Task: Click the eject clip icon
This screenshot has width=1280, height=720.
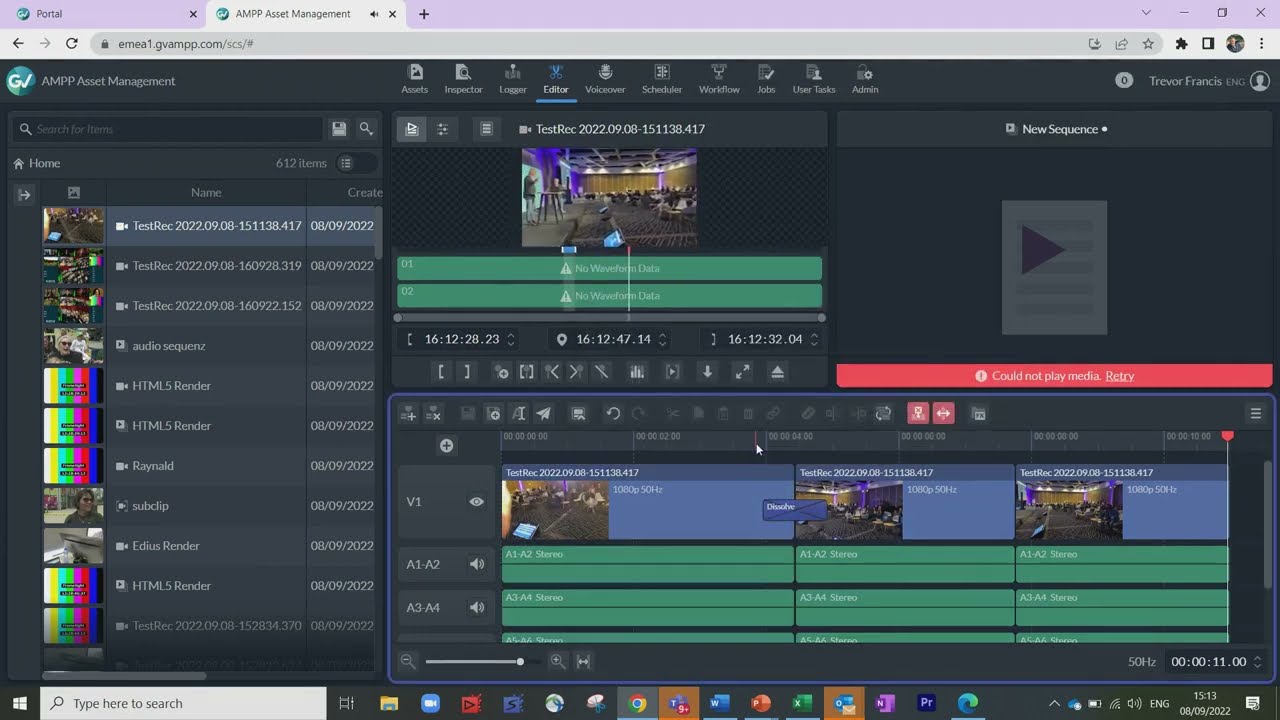Action: pos(778,372)
